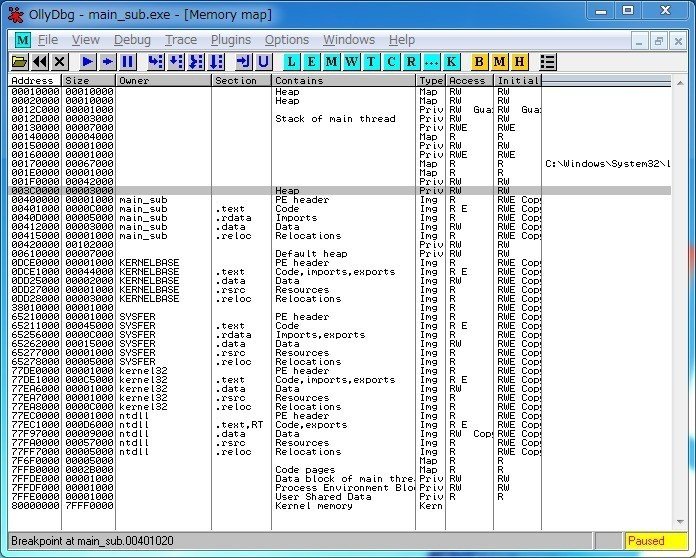Click the Execute till return icon
Image resolution: width=696 pixels, height=558 pixels.
[244, 62]
